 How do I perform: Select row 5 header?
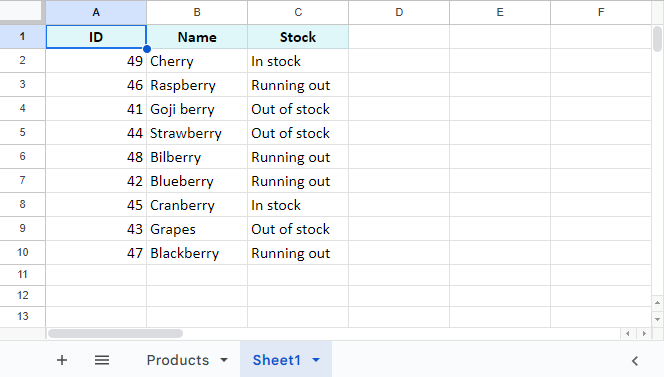pyautogui.click(x=22, y=133)
